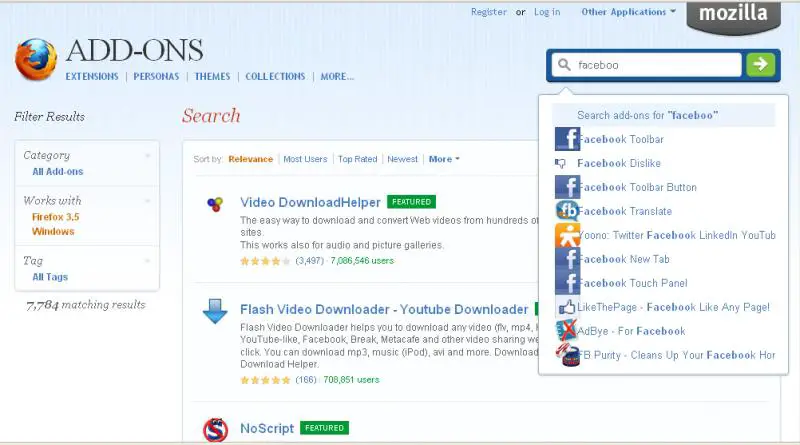Collapse the Tag filter section
Viewport: 800px width, 445px height.
tap(148, 261)
